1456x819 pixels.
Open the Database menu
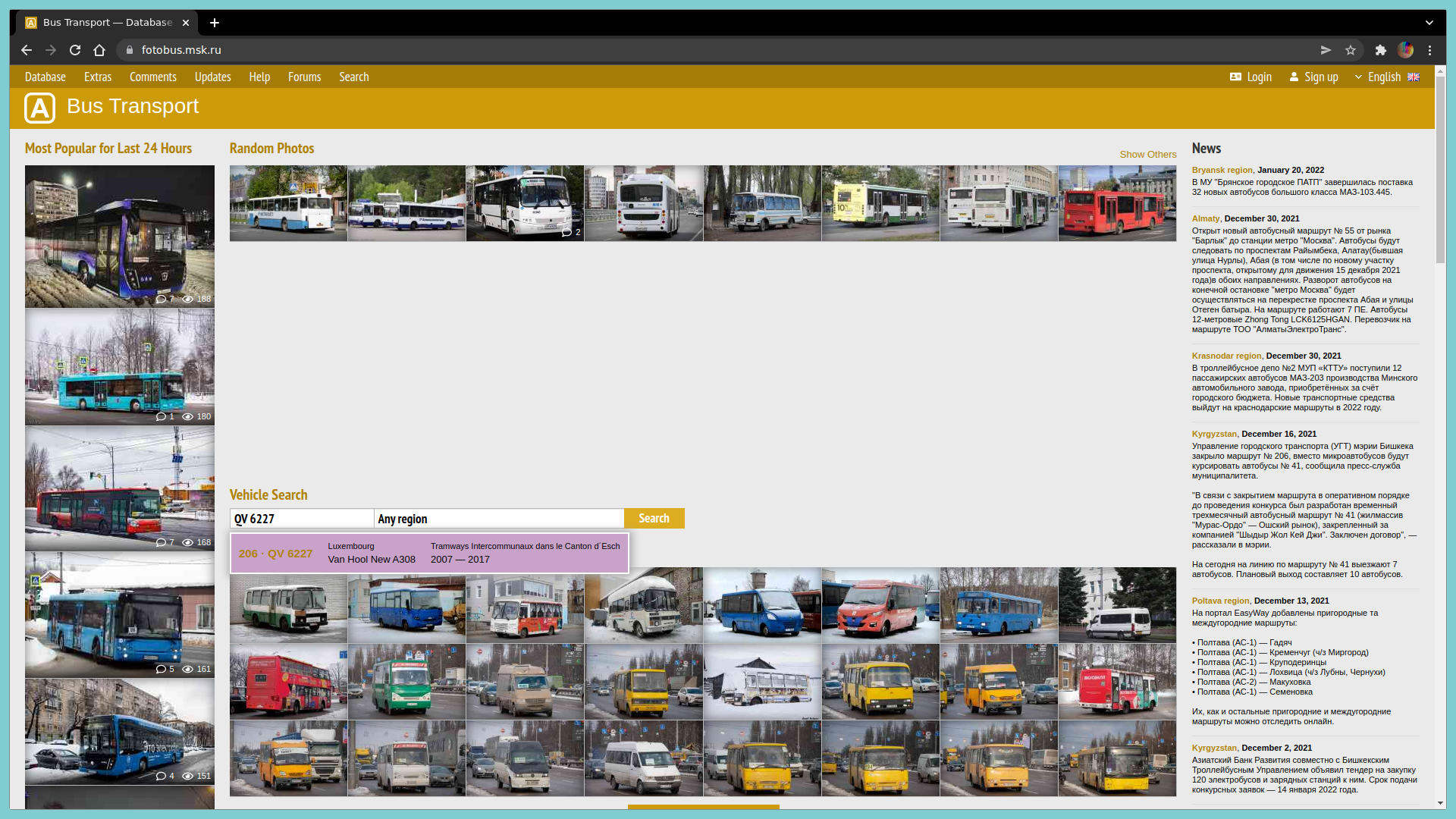45,77
